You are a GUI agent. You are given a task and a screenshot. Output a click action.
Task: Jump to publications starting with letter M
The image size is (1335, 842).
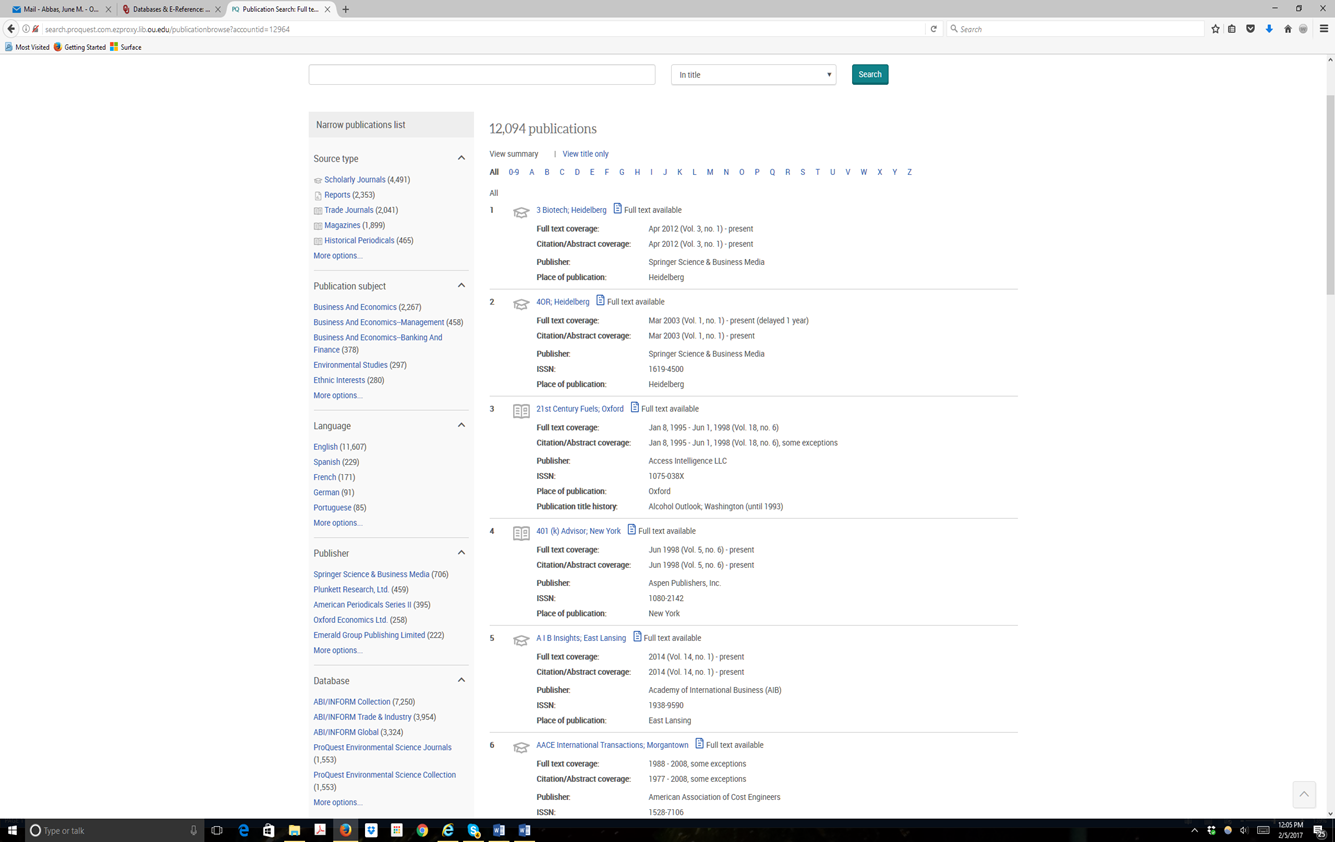[710, 172]
